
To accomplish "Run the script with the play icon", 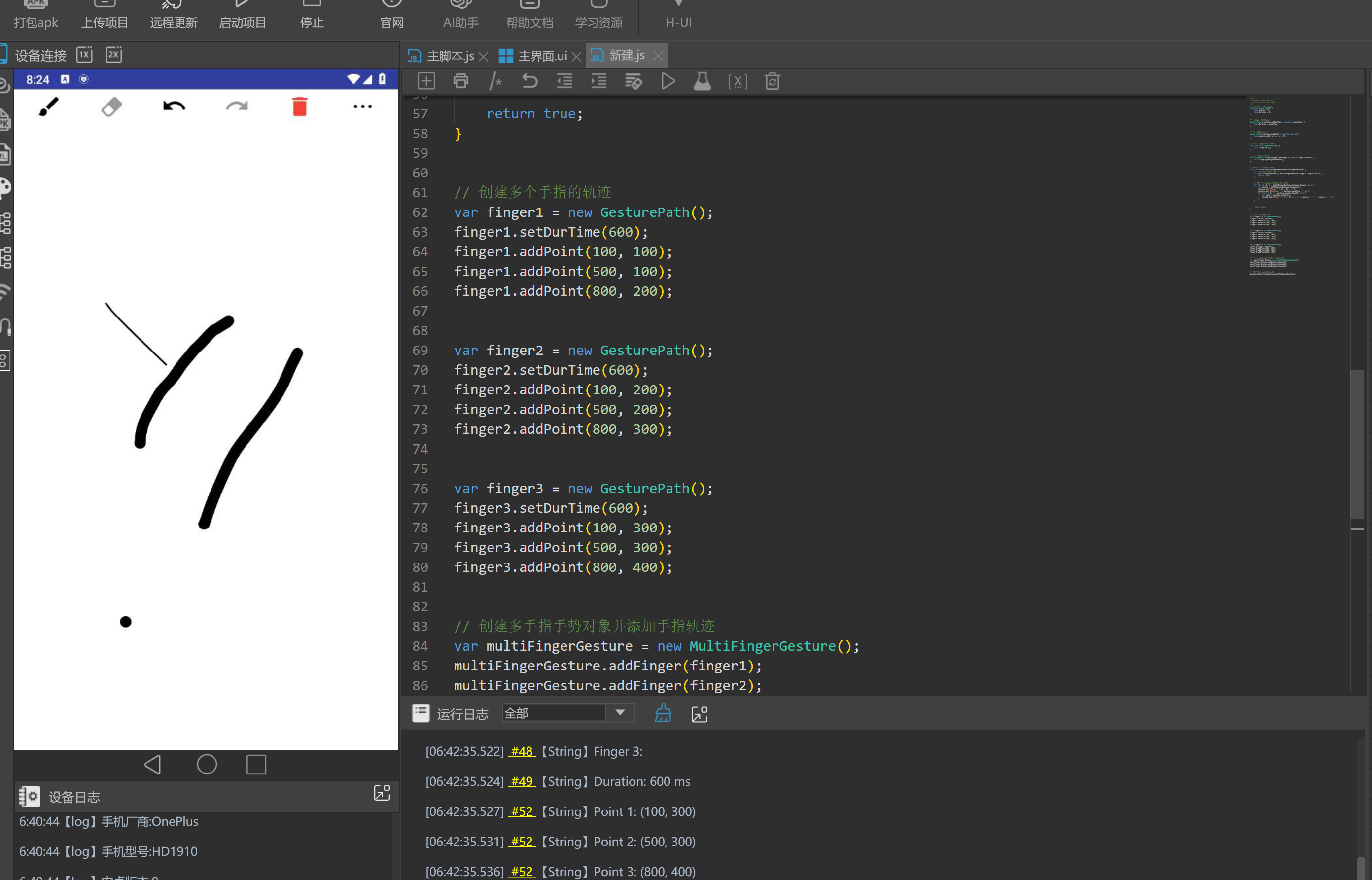I will 668,81.
